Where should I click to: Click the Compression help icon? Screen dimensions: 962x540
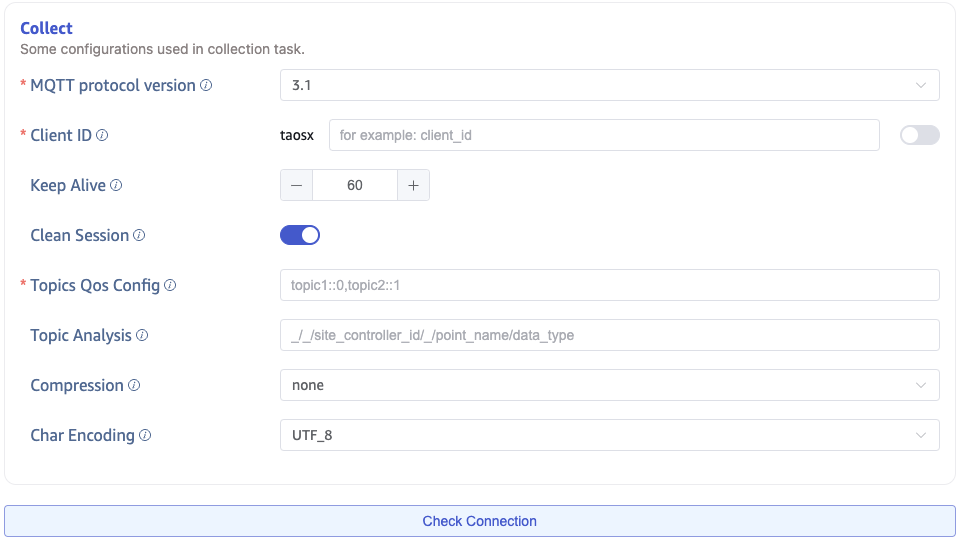pos(134,386)
